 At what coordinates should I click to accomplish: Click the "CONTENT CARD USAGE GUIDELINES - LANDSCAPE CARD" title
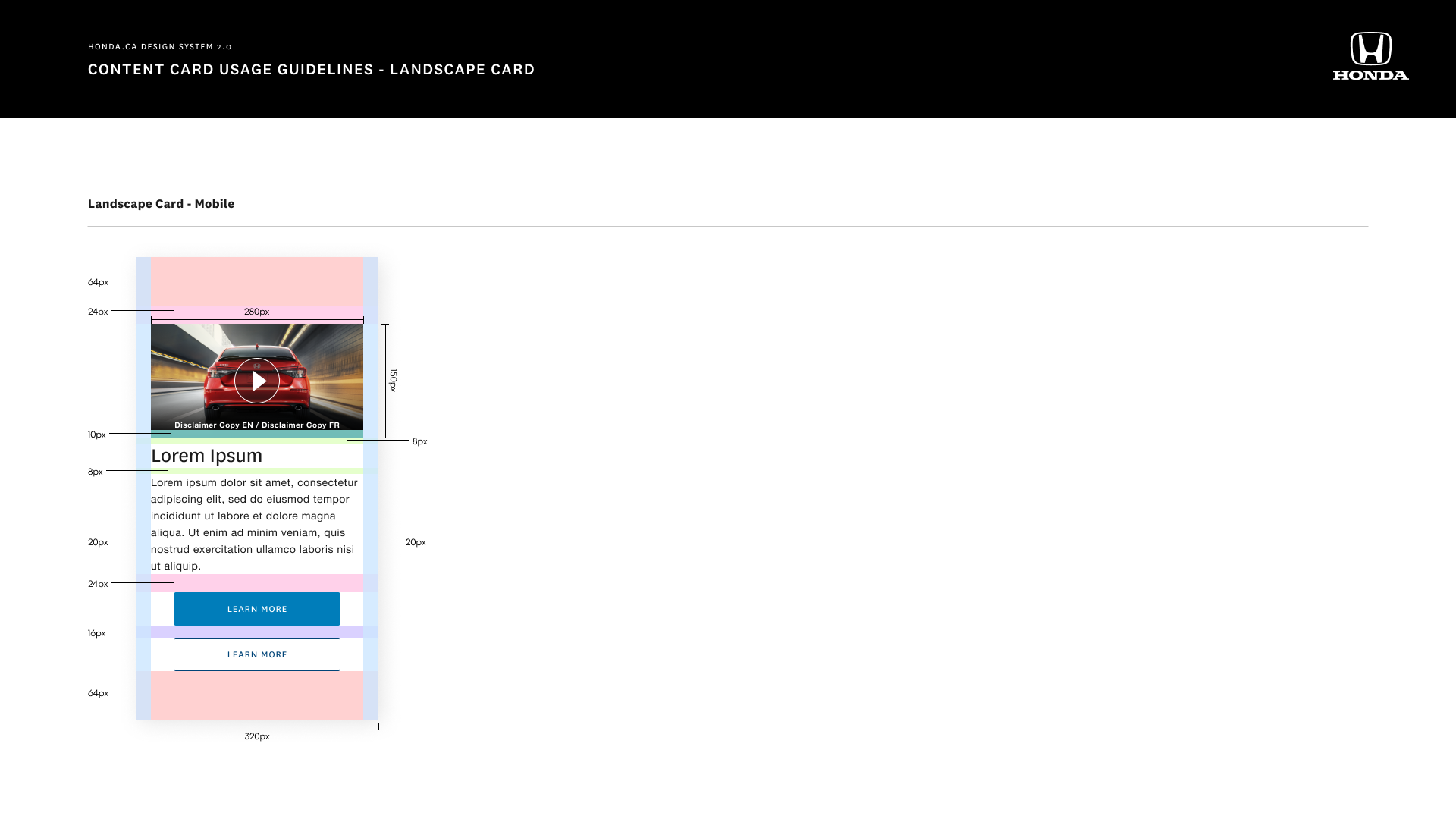[312, 70]
